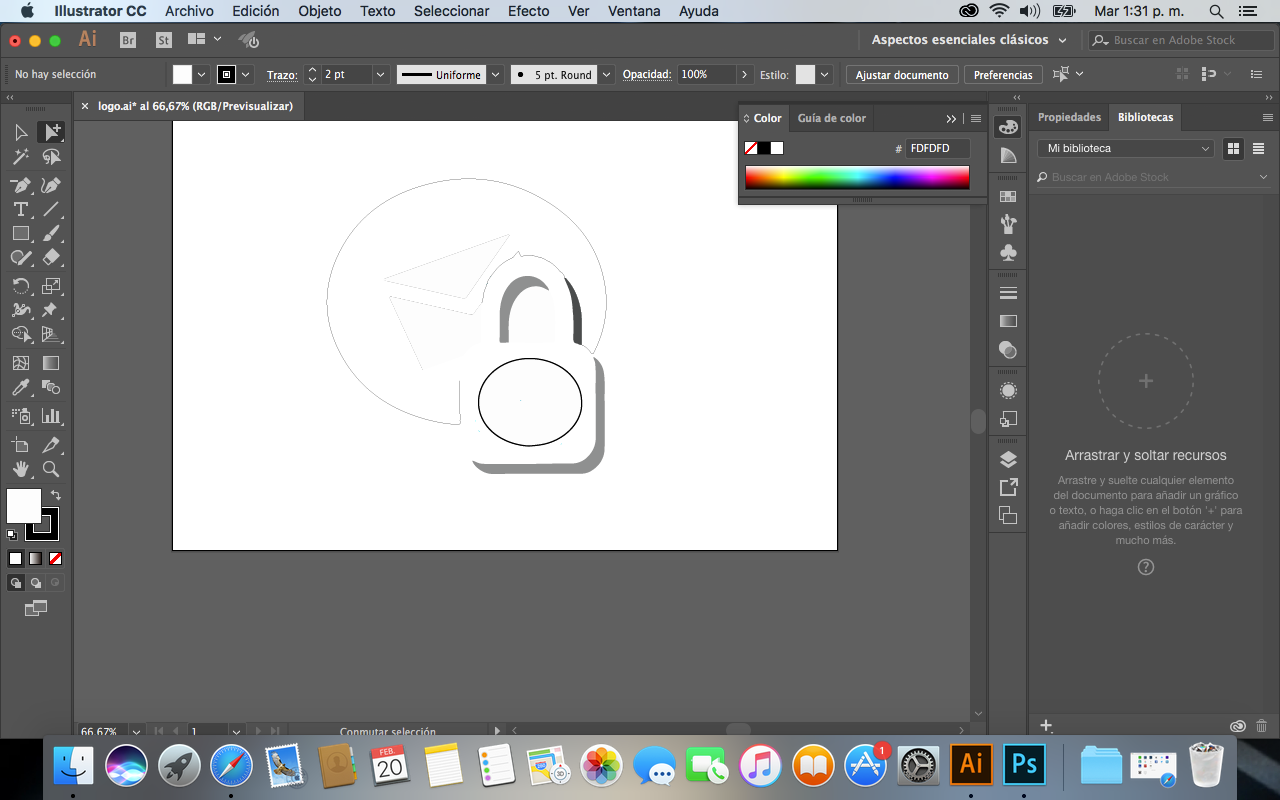Select the Group Selection tool

click(51, 132)
